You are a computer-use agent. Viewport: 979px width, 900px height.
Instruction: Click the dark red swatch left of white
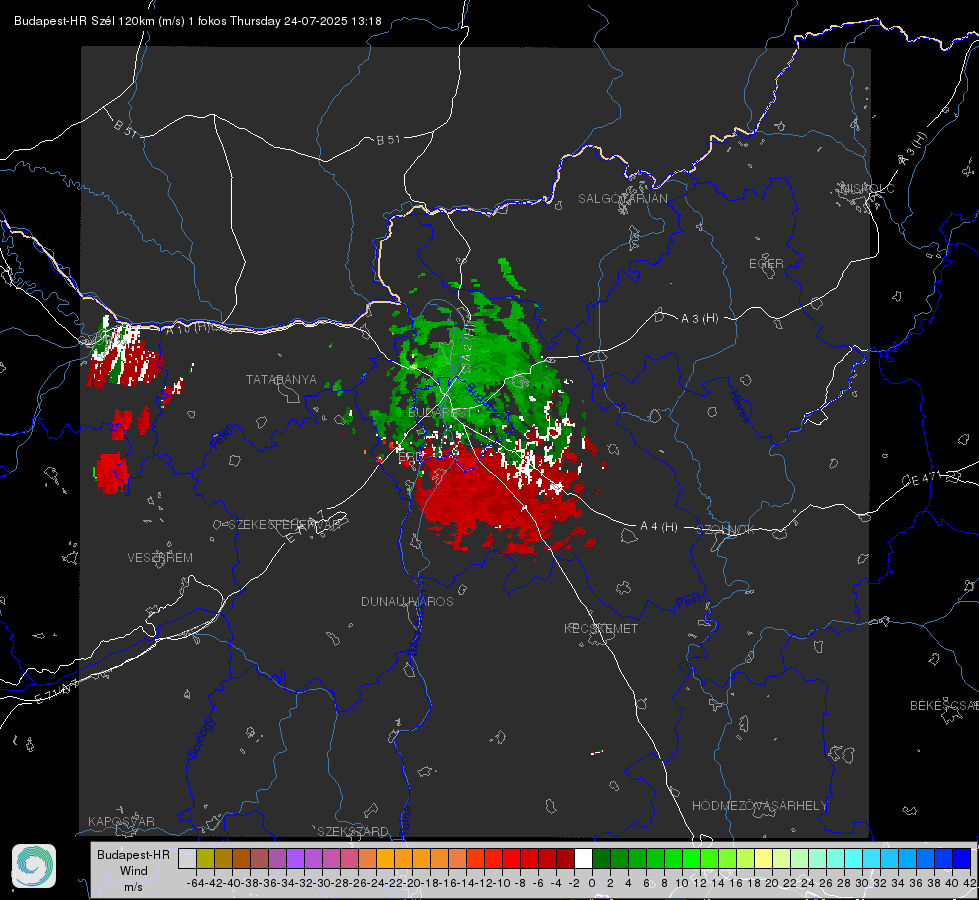[566, 858]
